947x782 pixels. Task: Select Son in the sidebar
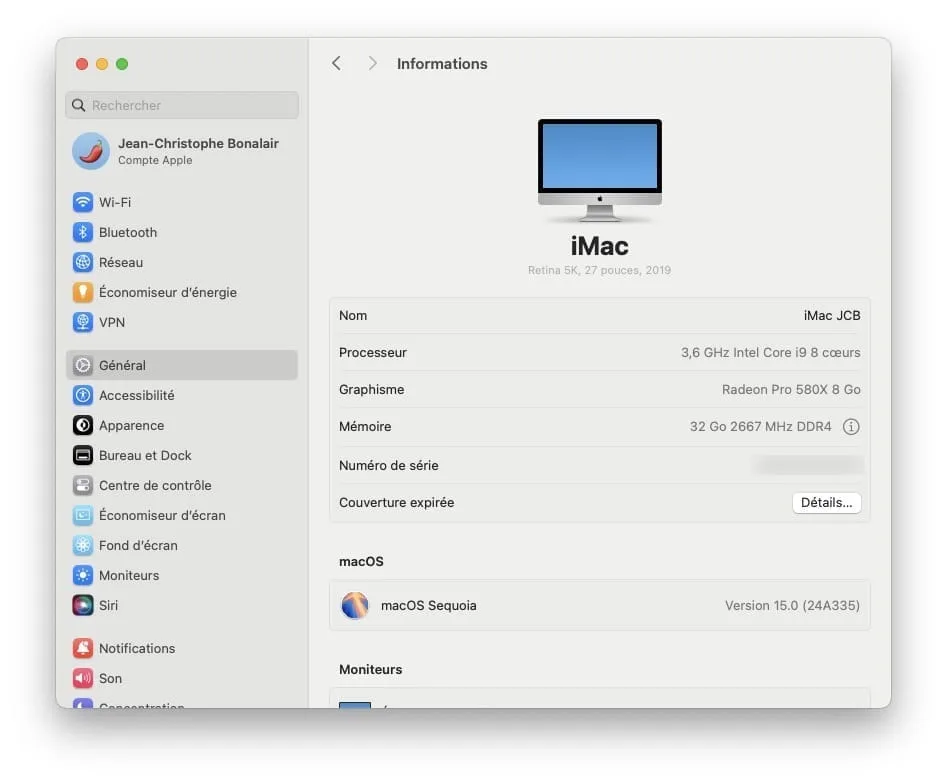108,678
